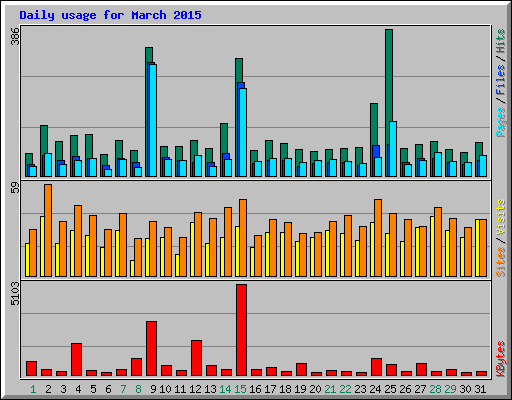Click the orange visits bar for day 28

point(438,242)
